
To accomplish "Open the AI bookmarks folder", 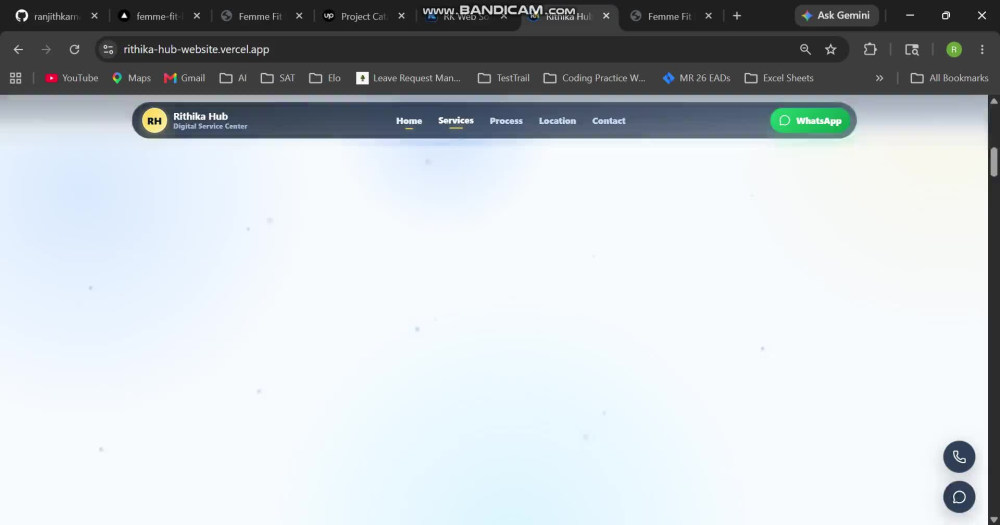I will click(x=233, y=78).
